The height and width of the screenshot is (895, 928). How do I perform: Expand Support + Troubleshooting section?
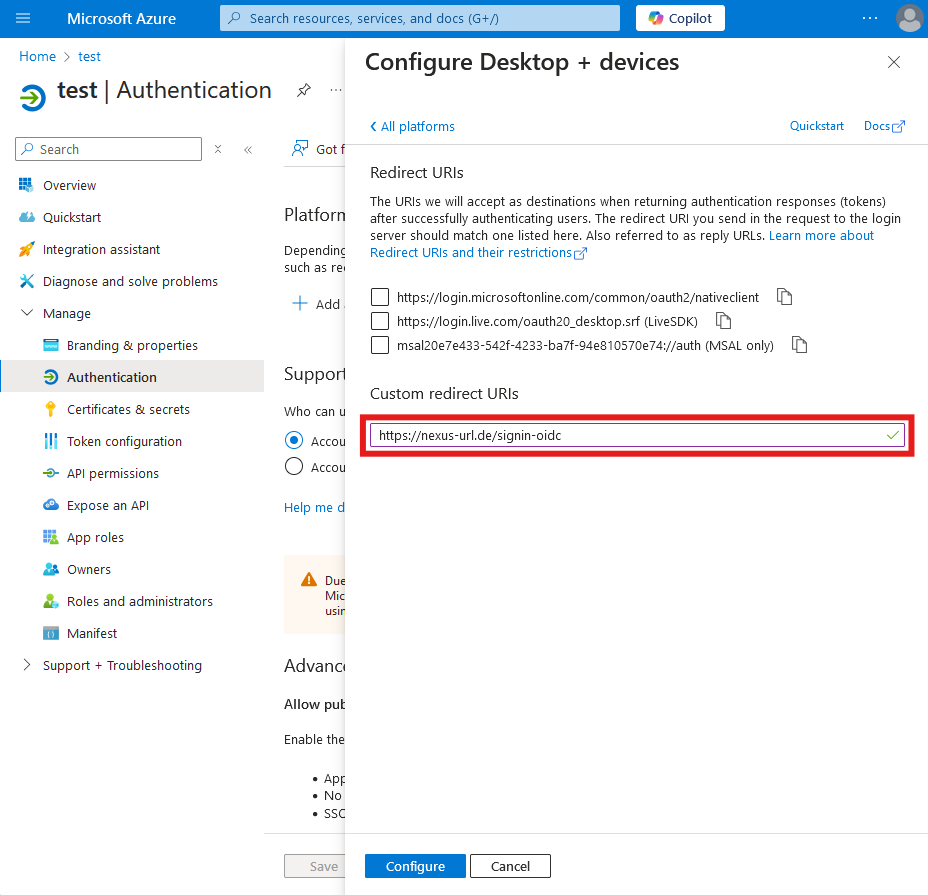pyautogui.click(x=27, y=666)
